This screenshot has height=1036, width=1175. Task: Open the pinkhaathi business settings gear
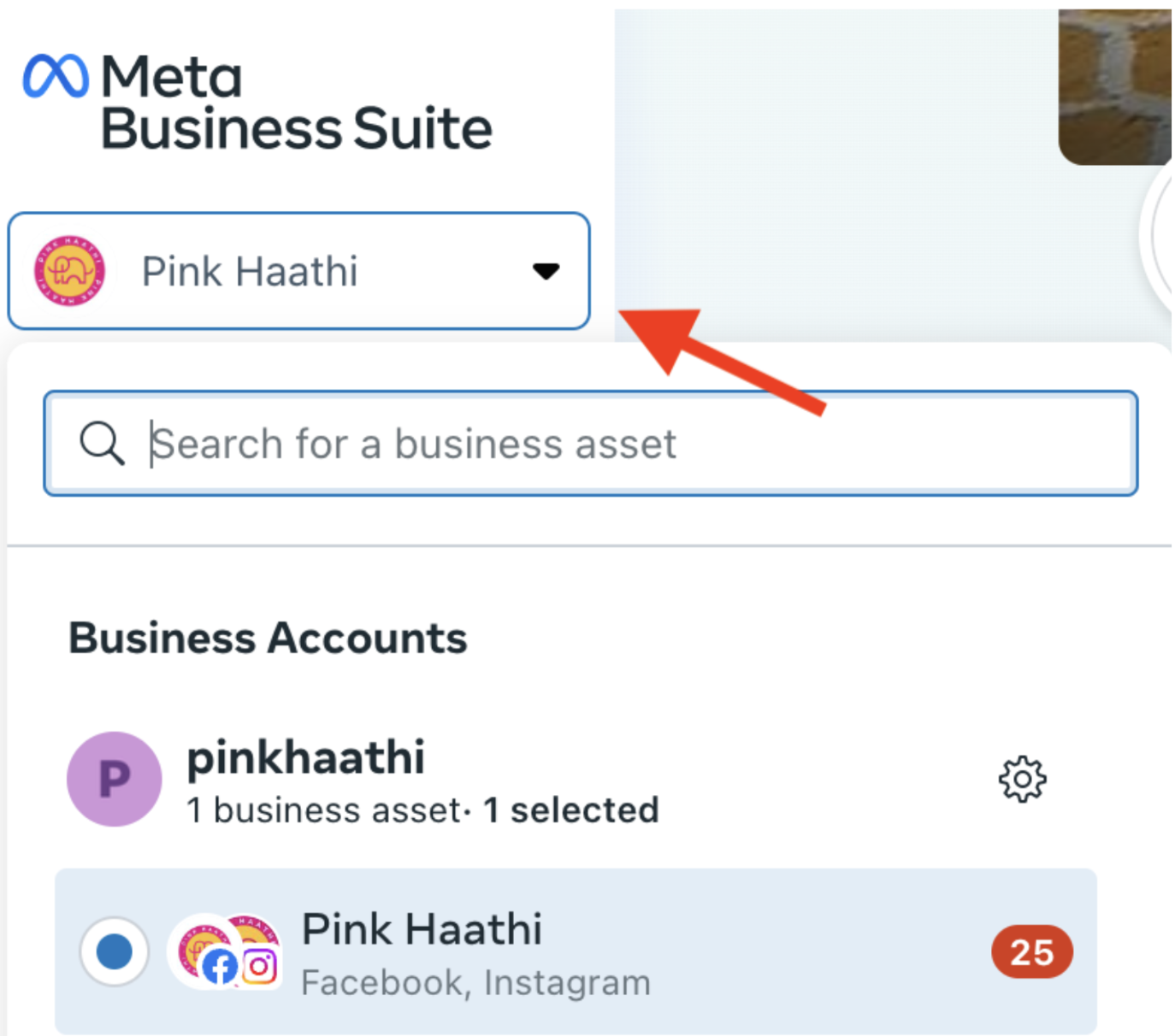point(1021,779)
